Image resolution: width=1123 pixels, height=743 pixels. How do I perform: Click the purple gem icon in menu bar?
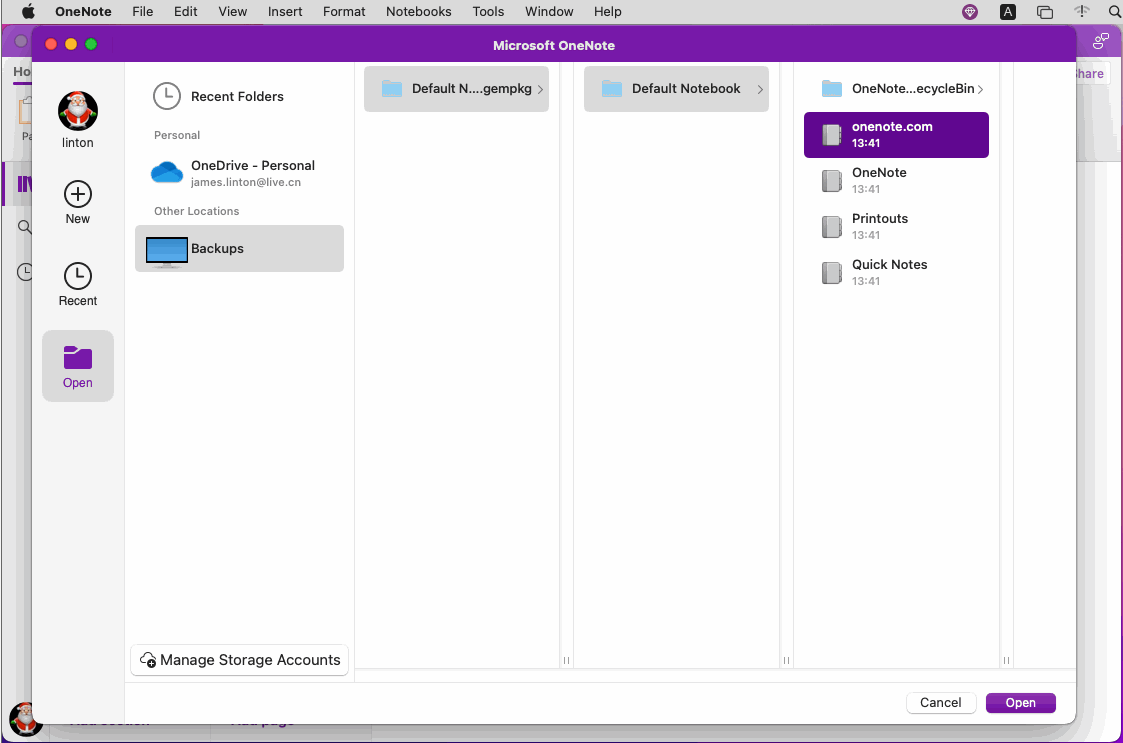[x=970, y=11]
